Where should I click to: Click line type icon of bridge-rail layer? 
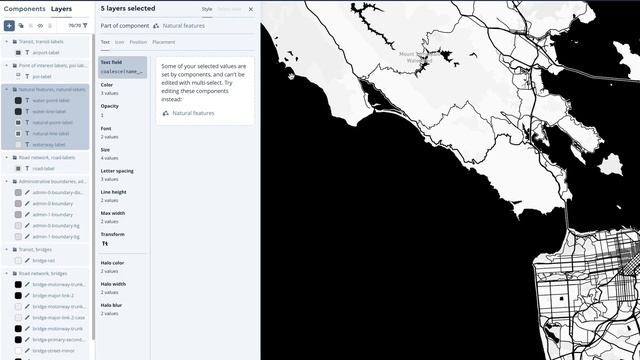pos(27,260)
